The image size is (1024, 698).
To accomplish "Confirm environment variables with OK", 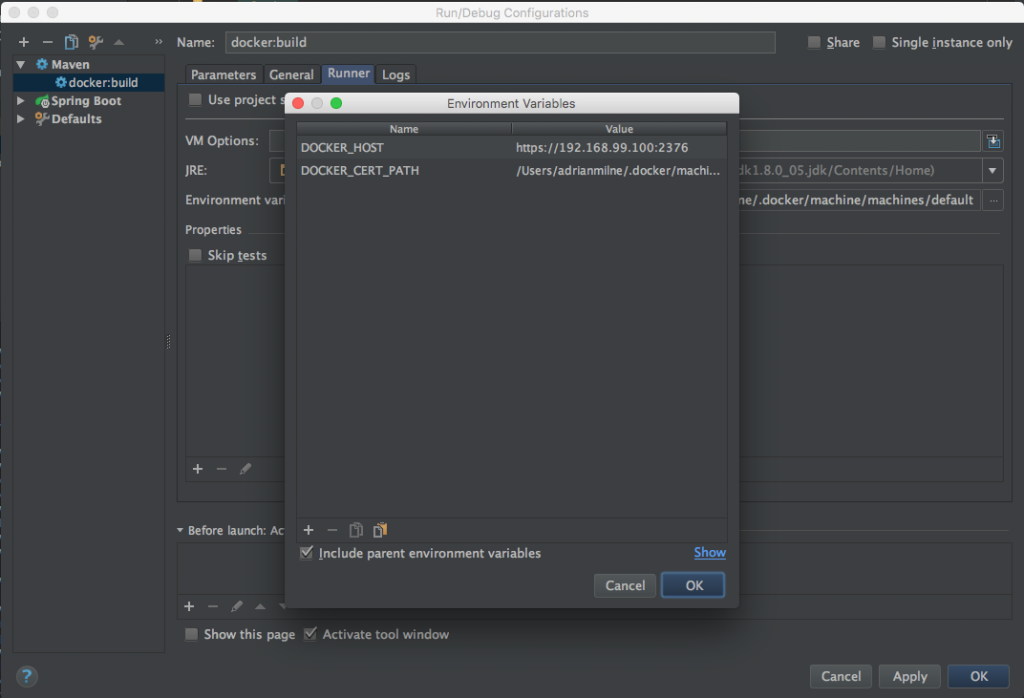I will (x=692, y=585).
